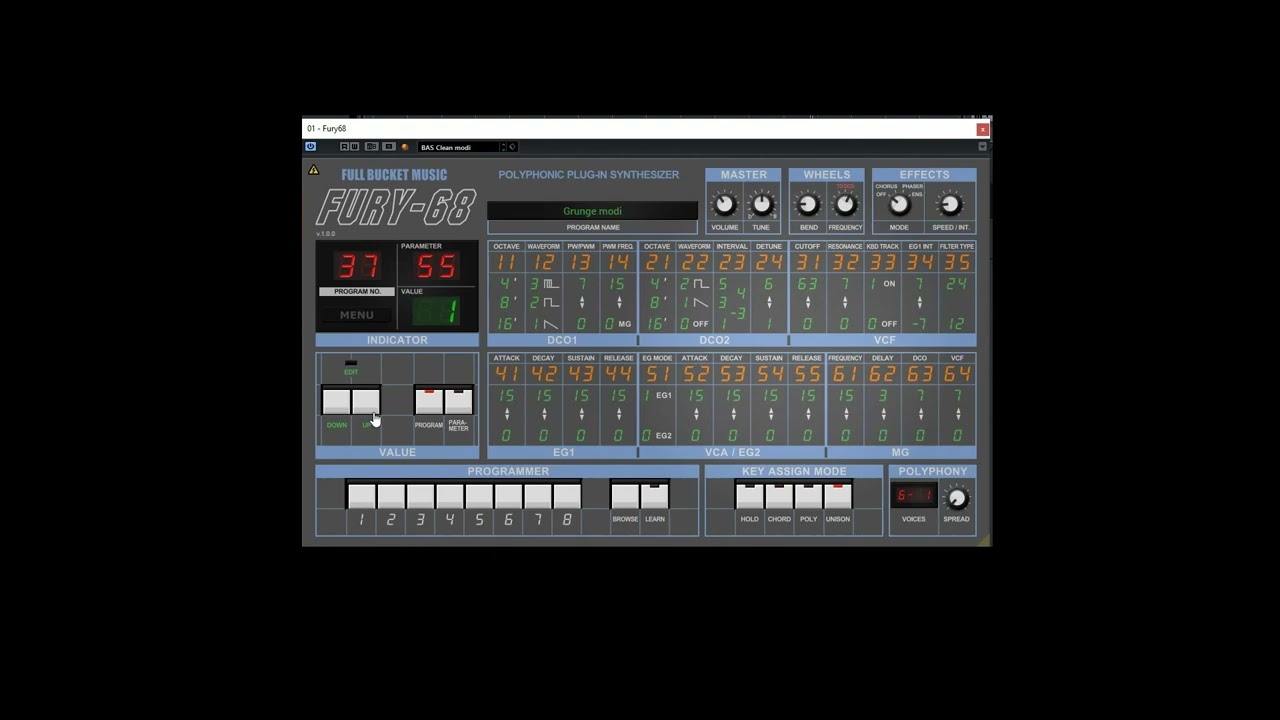The width and height of the screenshot is (1280, 720).
Task: Click the red program number 37 display
Action: tap(358, 266)
